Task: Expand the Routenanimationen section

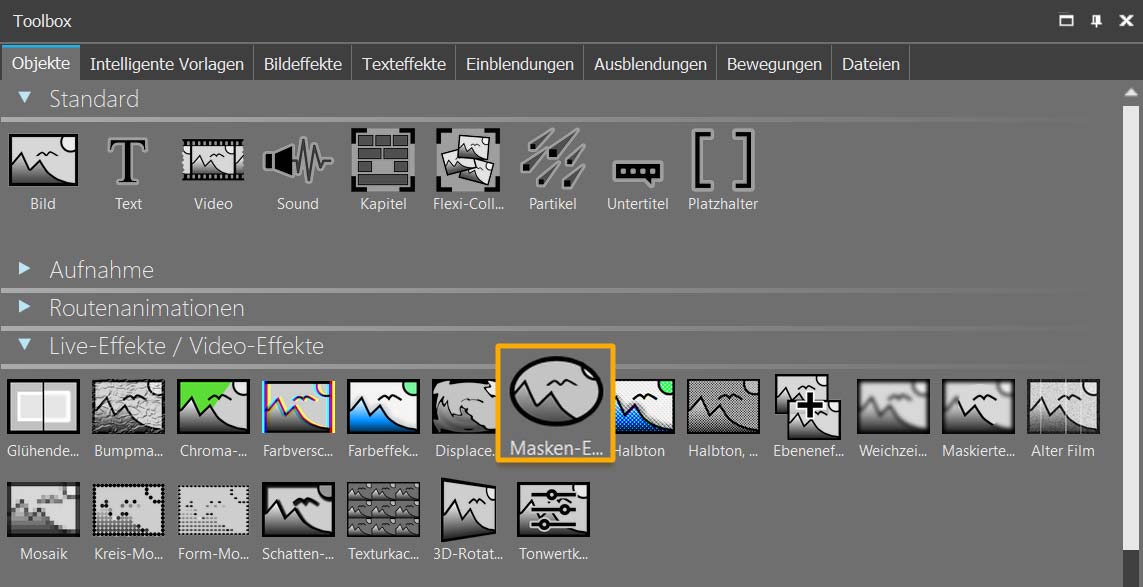Action: [x=25, y=307]
